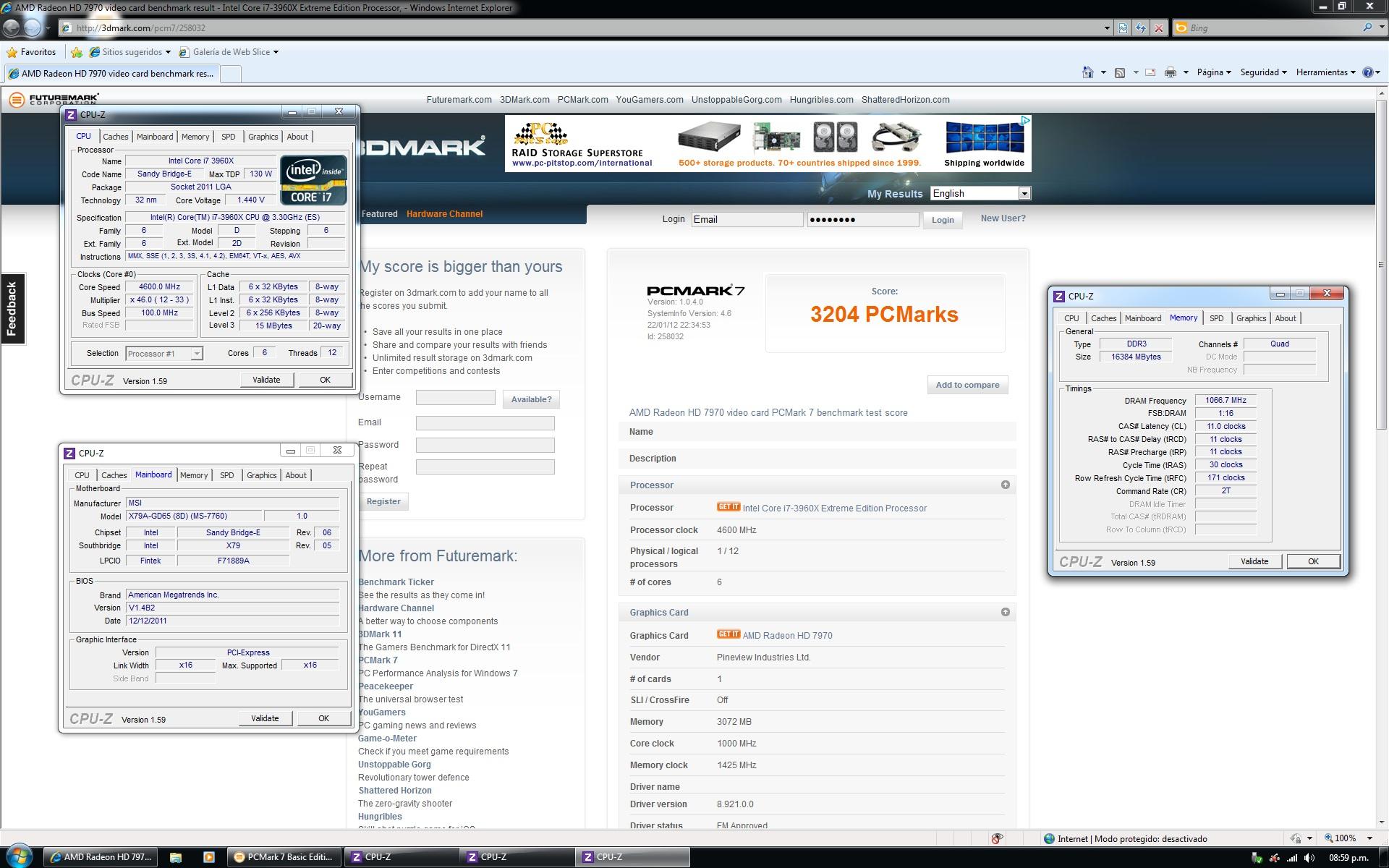The height and width of the screenshot is (868, 1389).
Task: Click the Windows Start orb
Action: point(19,856)
